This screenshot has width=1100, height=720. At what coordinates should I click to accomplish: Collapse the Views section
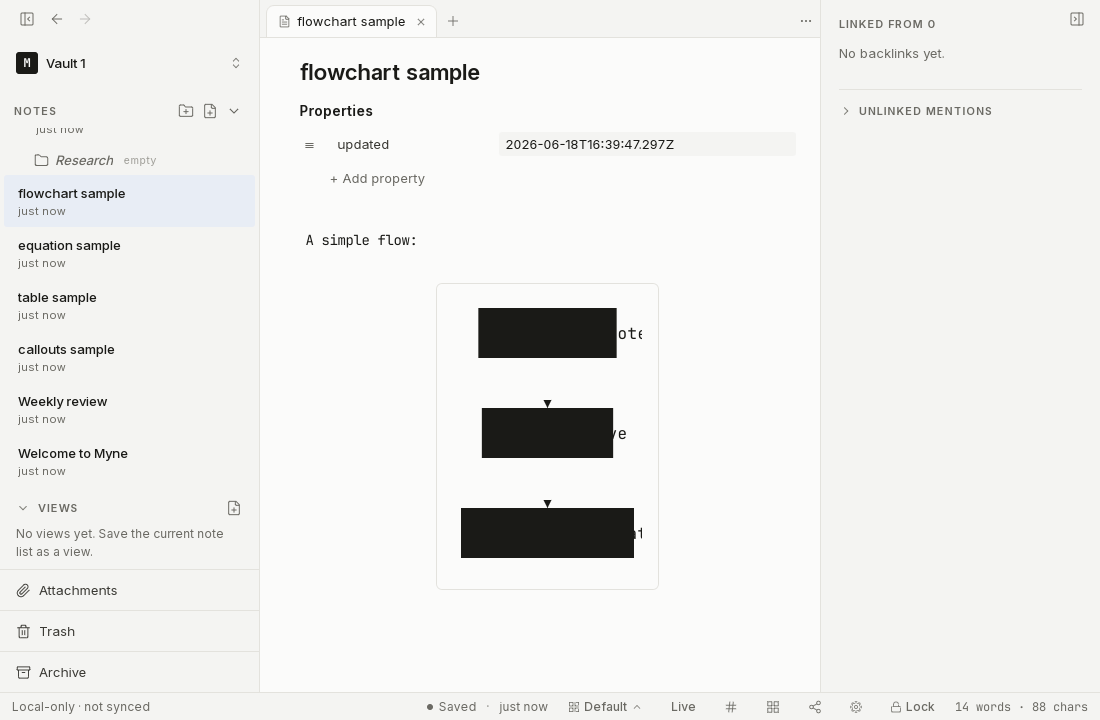[x=23, y=508]
